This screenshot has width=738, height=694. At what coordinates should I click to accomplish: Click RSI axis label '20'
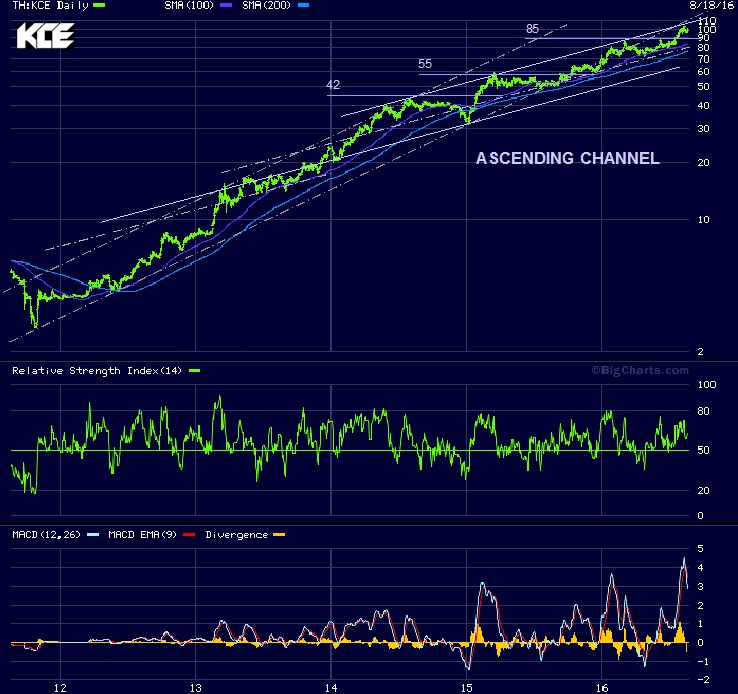[x=703, y=491]
